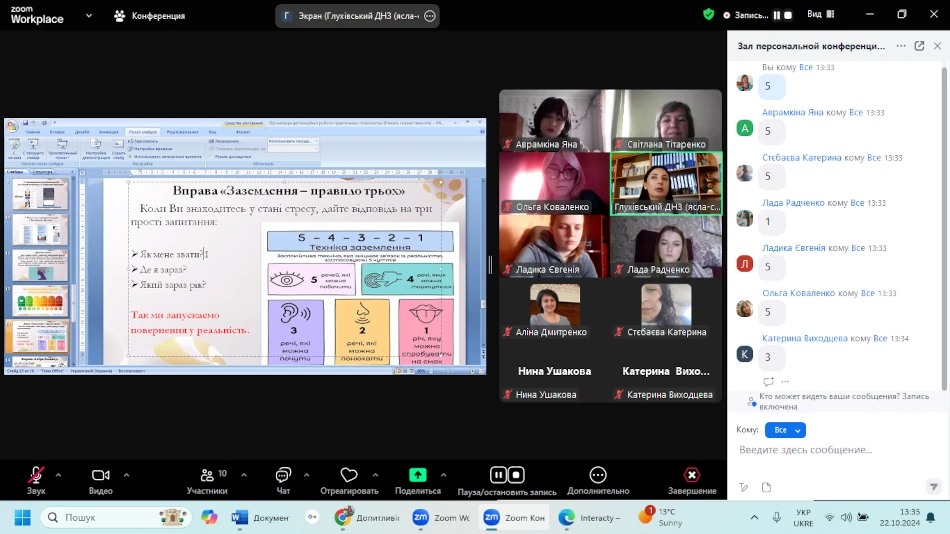
Task: Click chat panel vertical scrollbar
Action: [944, 227]
